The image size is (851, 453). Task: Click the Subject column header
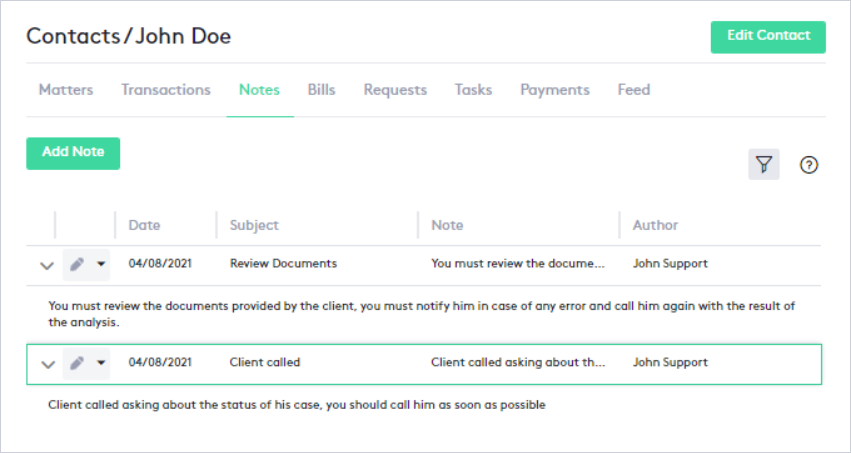pyautogui.click(x=254, y=225)
